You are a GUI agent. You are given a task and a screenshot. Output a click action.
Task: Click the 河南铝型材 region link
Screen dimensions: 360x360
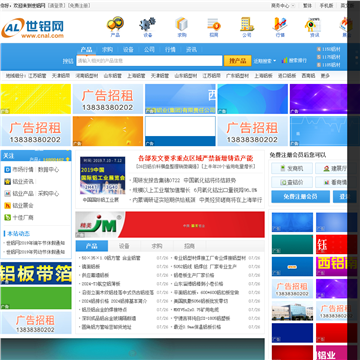coord(87,76)
